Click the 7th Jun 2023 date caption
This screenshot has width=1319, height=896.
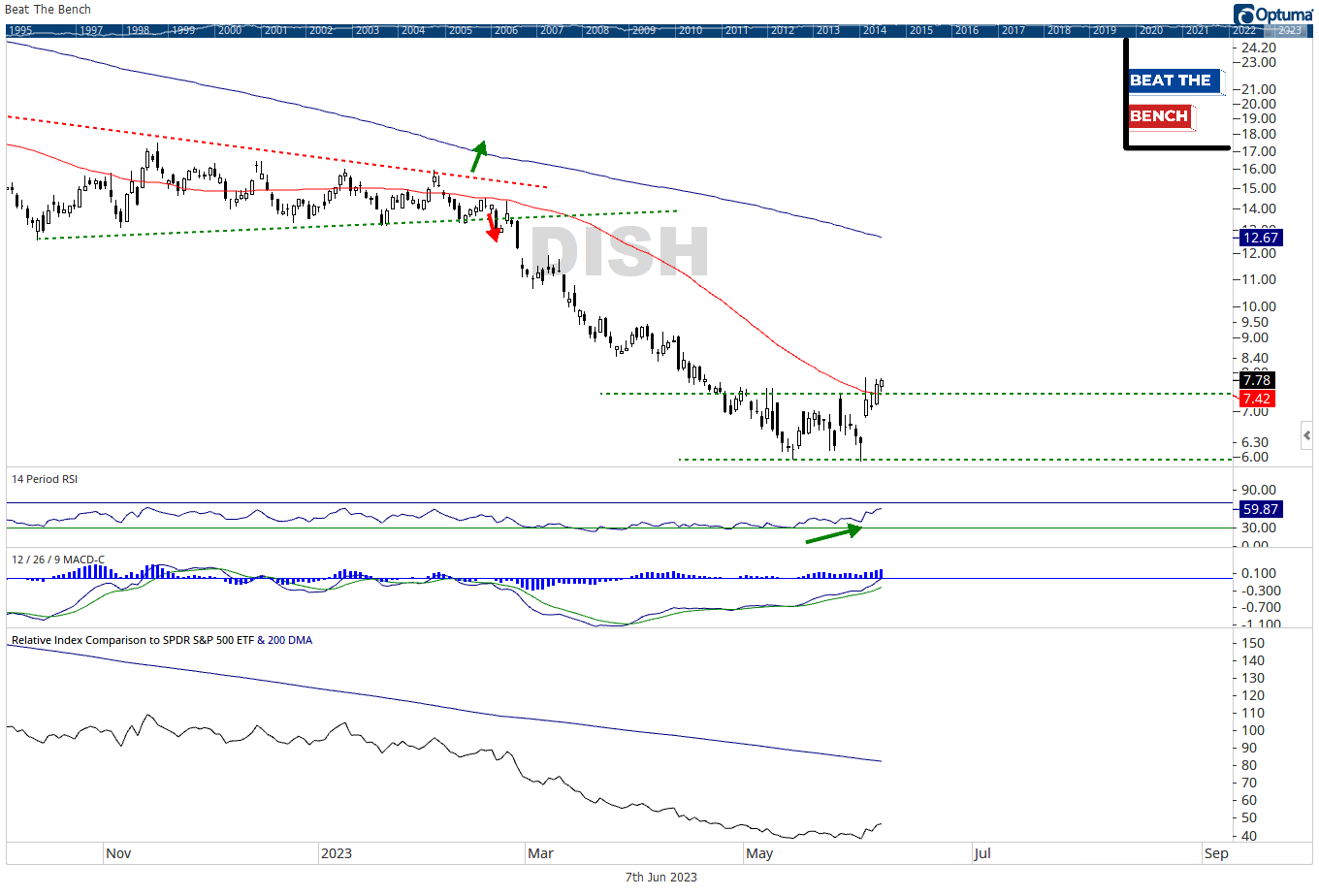tap(660, 877)
